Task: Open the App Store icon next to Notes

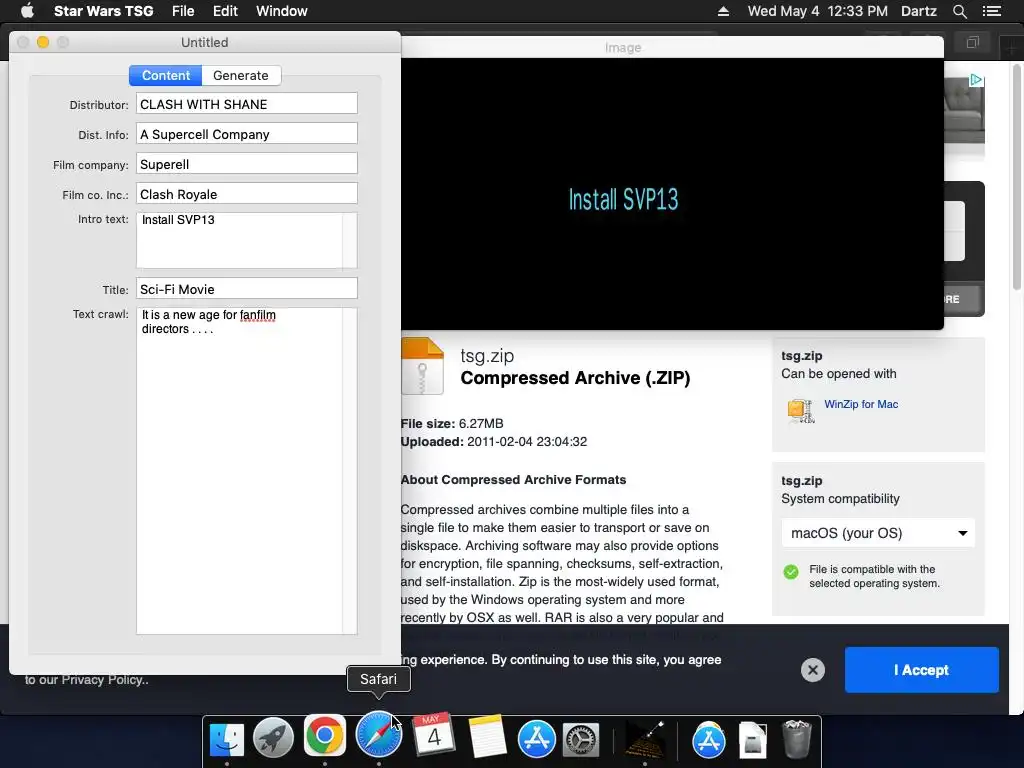Action: tap(537, 739)
